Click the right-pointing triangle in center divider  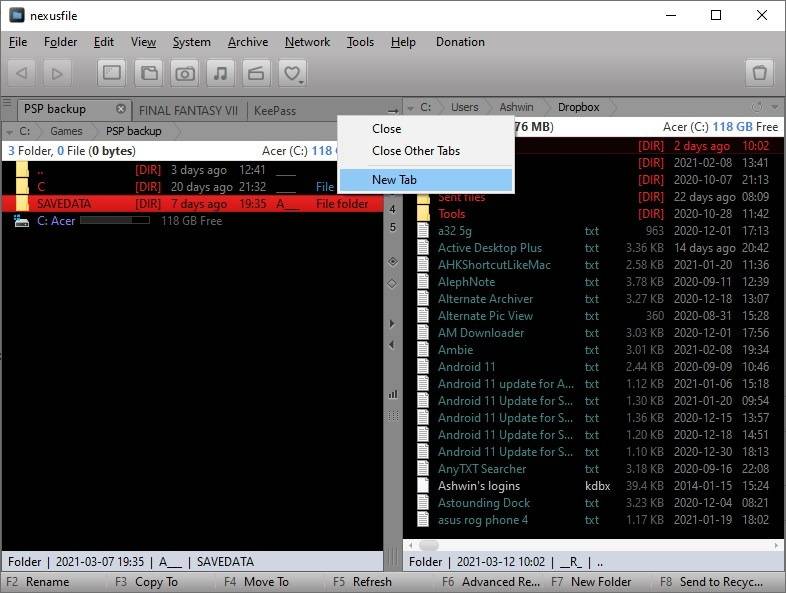tap(392, 324)
